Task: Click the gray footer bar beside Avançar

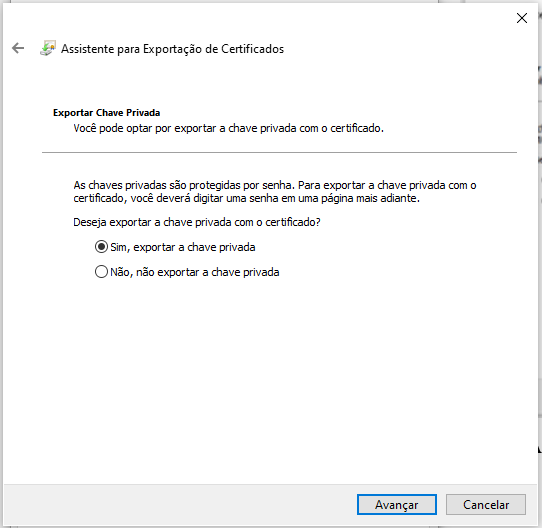Action: [x=180, y=504]
